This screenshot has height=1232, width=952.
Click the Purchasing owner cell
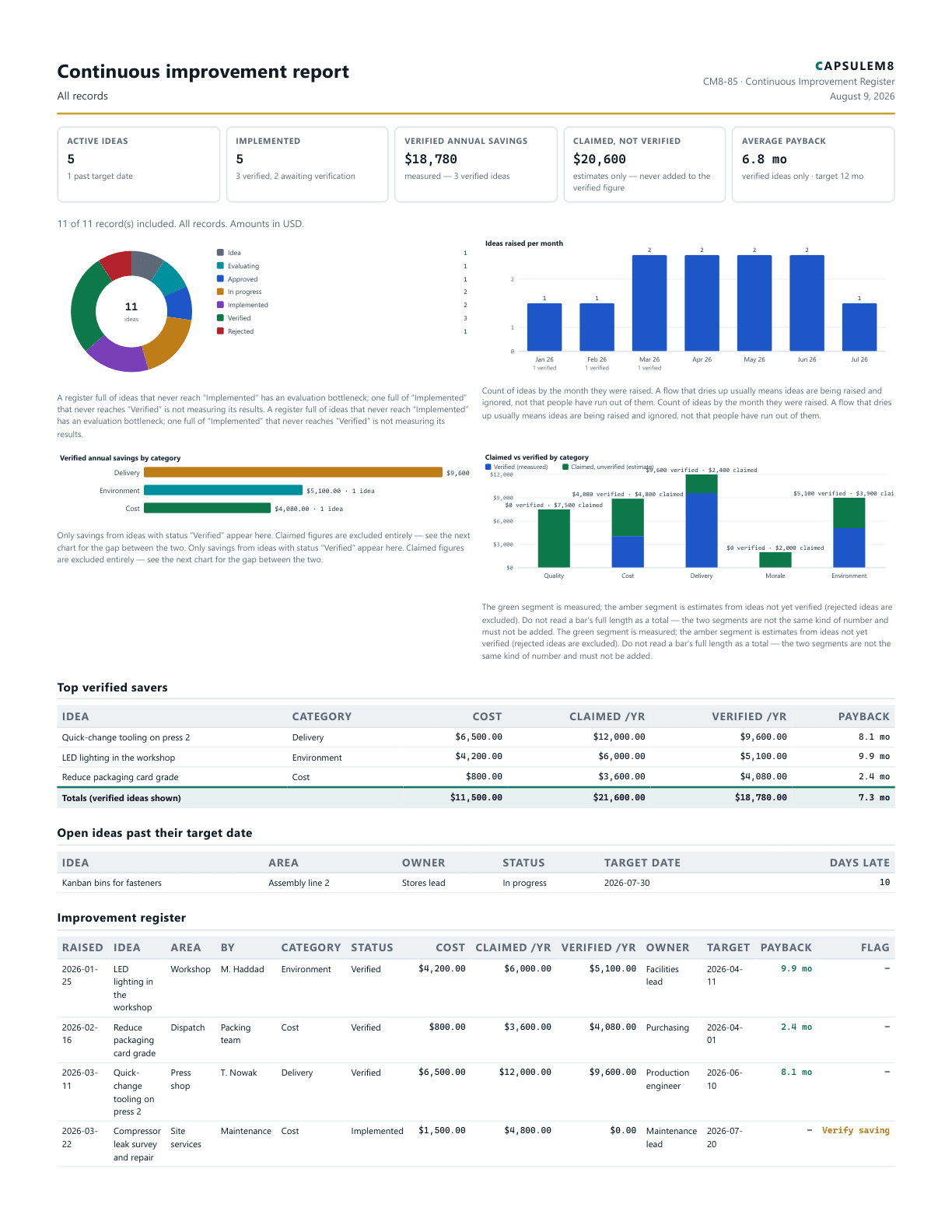click(667, 1027)
